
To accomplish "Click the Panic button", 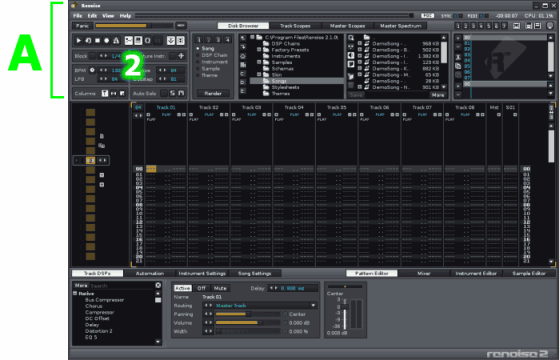I will [x=82, y=26].
